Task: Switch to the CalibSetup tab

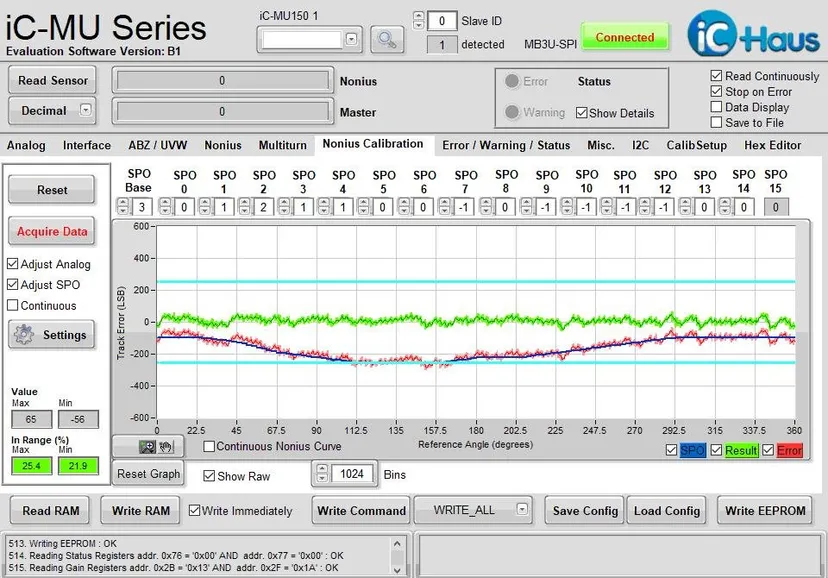Action: [x=697, y=145]
